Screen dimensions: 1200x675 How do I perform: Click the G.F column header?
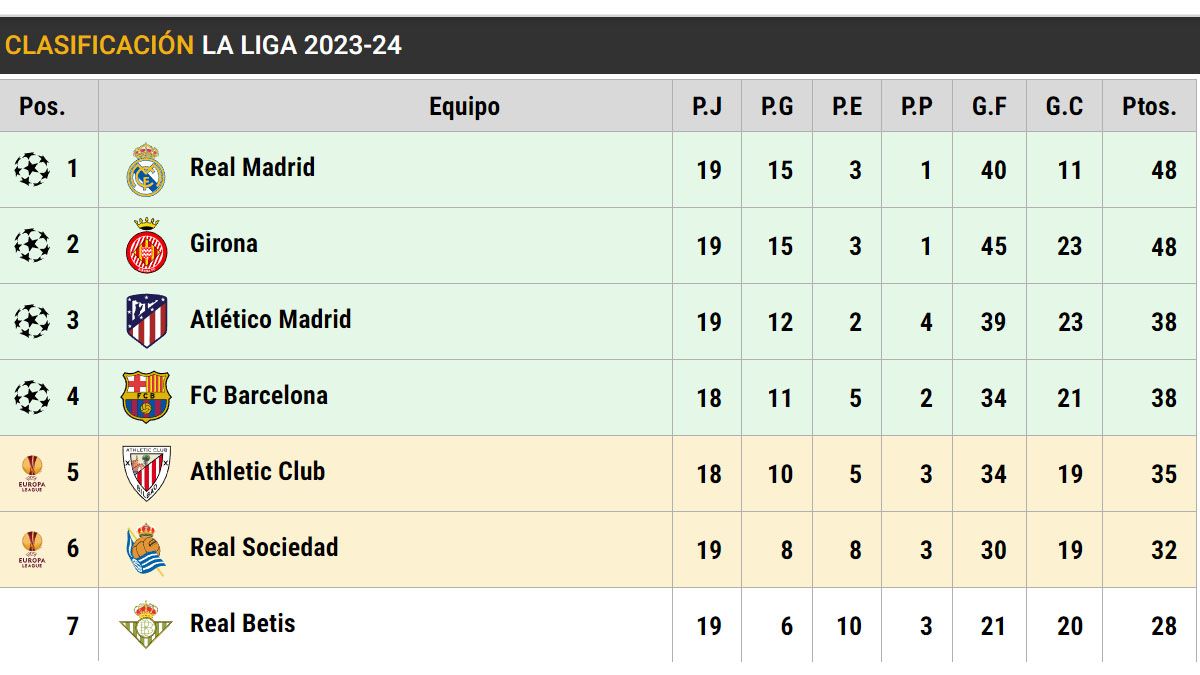[989, 106]
